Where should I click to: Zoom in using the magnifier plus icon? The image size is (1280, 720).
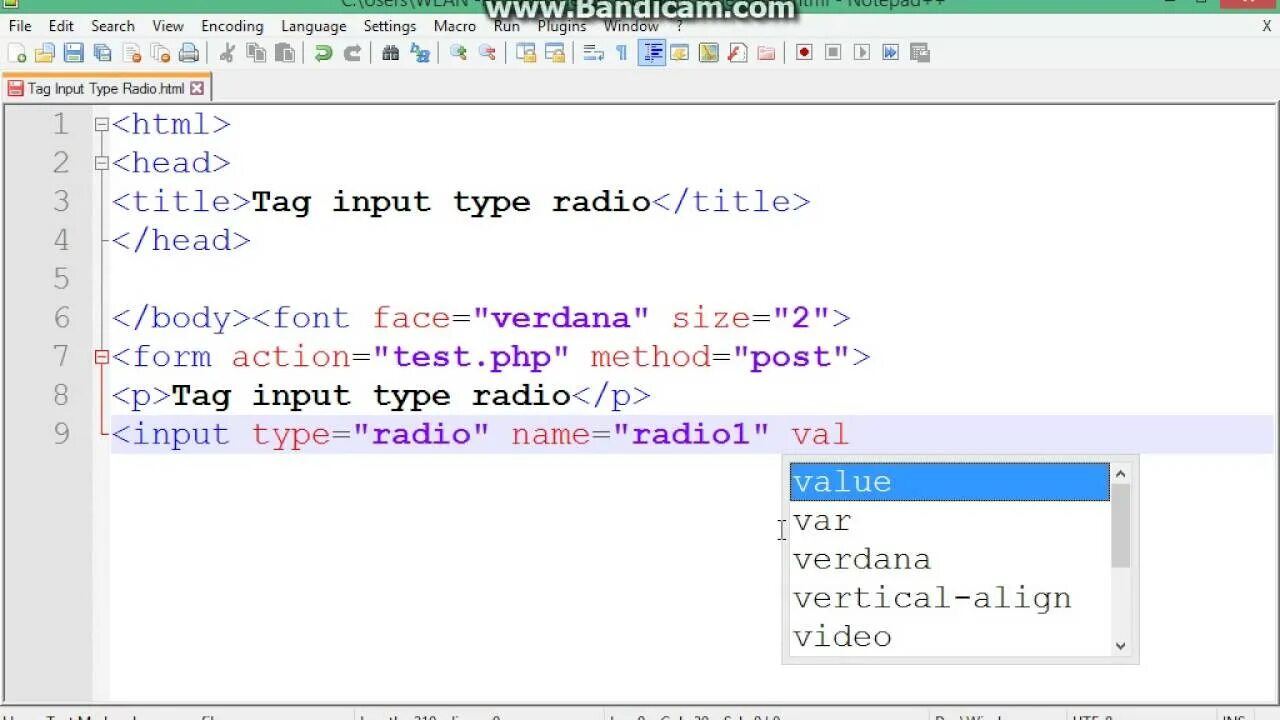point(459,53)
